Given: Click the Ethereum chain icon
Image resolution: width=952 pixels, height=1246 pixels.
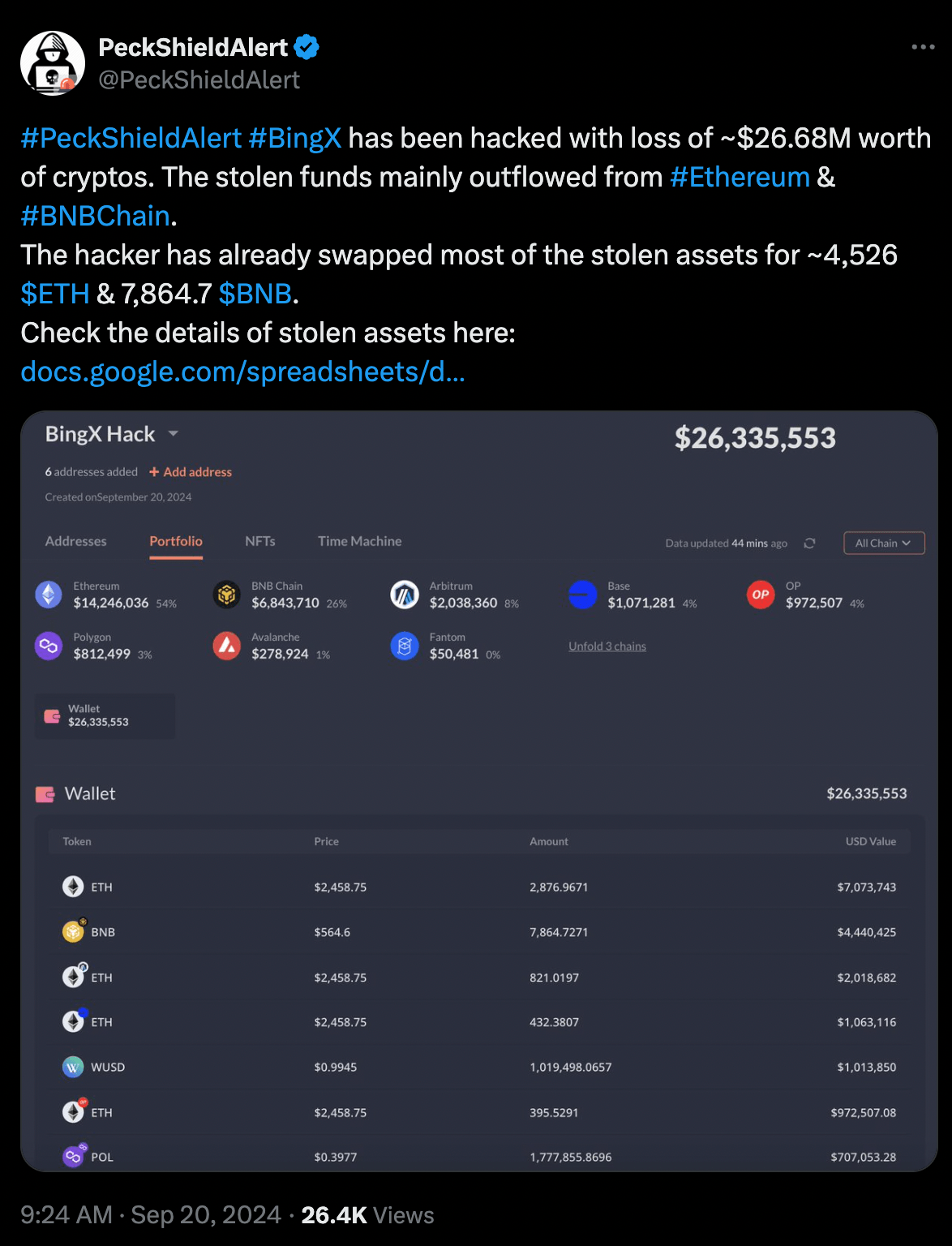Looking at the screenshot, I should click(x=49, y=595).
